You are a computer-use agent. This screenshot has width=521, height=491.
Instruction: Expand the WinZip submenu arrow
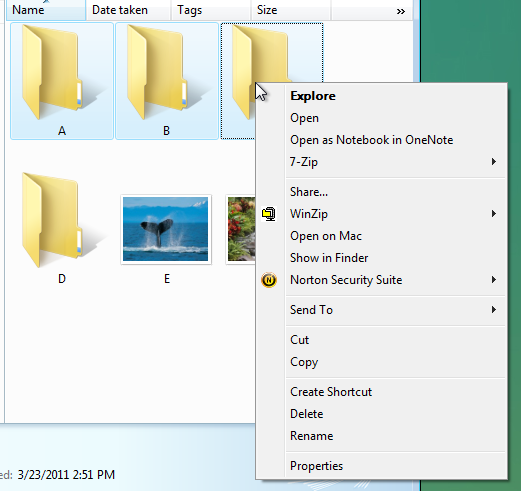click(494, 214)
